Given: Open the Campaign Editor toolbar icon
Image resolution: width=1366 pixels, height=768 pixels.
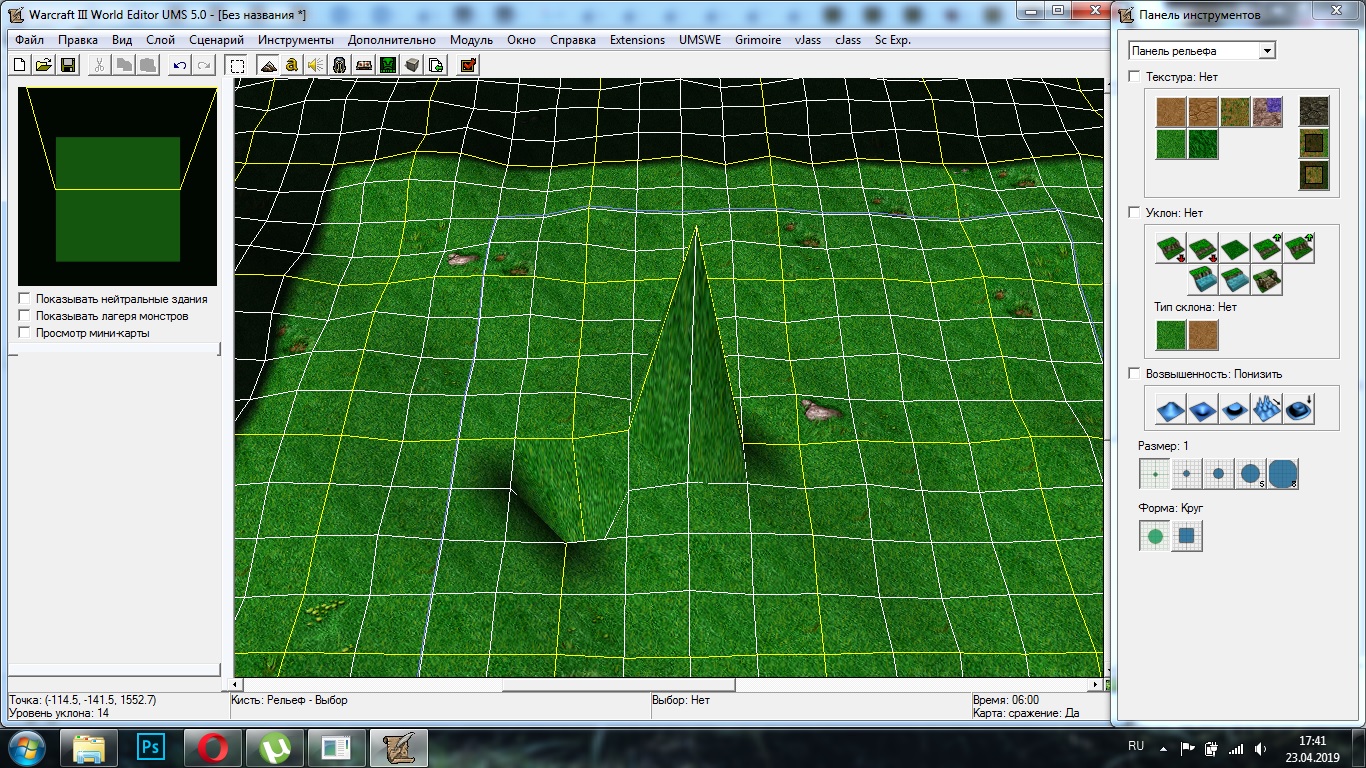Looking at the screenshot, I should tap(363, 65).
